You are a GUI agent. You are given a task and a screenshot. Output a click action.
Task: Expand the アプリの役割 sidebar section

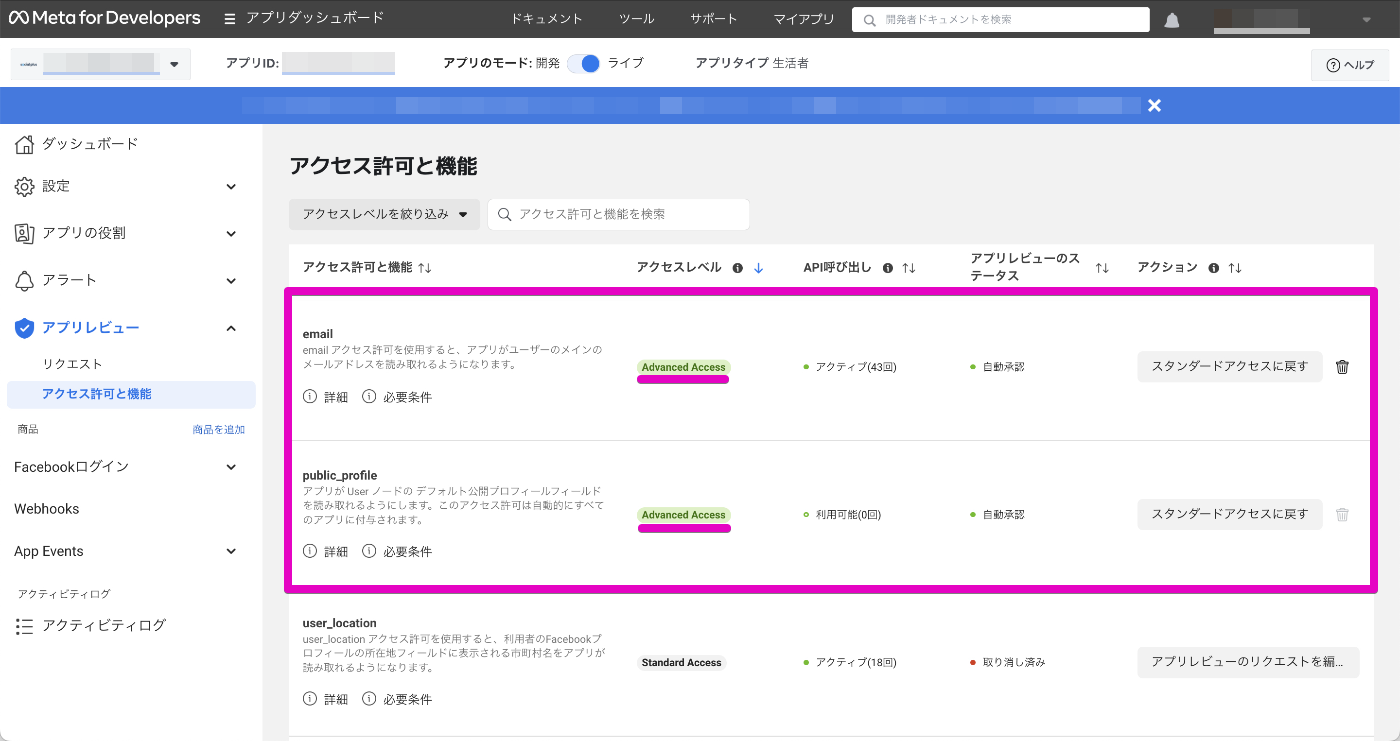[x=231, y=233]
